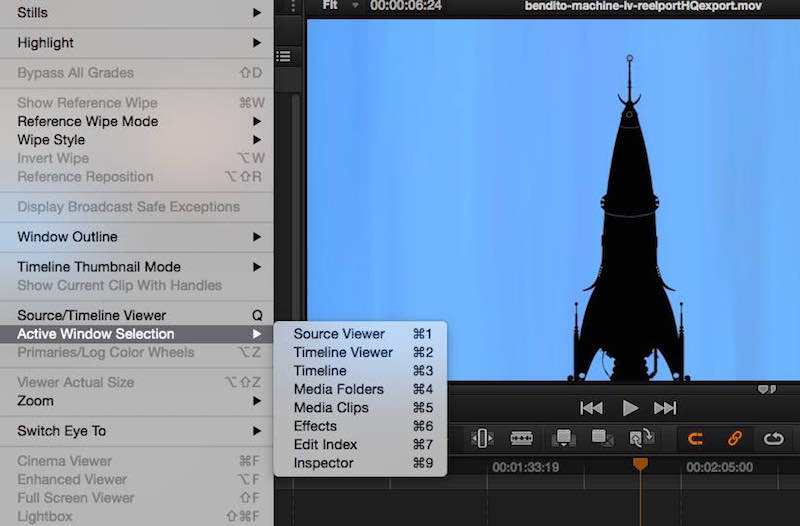The height and width of the screenshot is (526, 800).
Task: Select Inspector in the submenu
Action: (361, 463)
